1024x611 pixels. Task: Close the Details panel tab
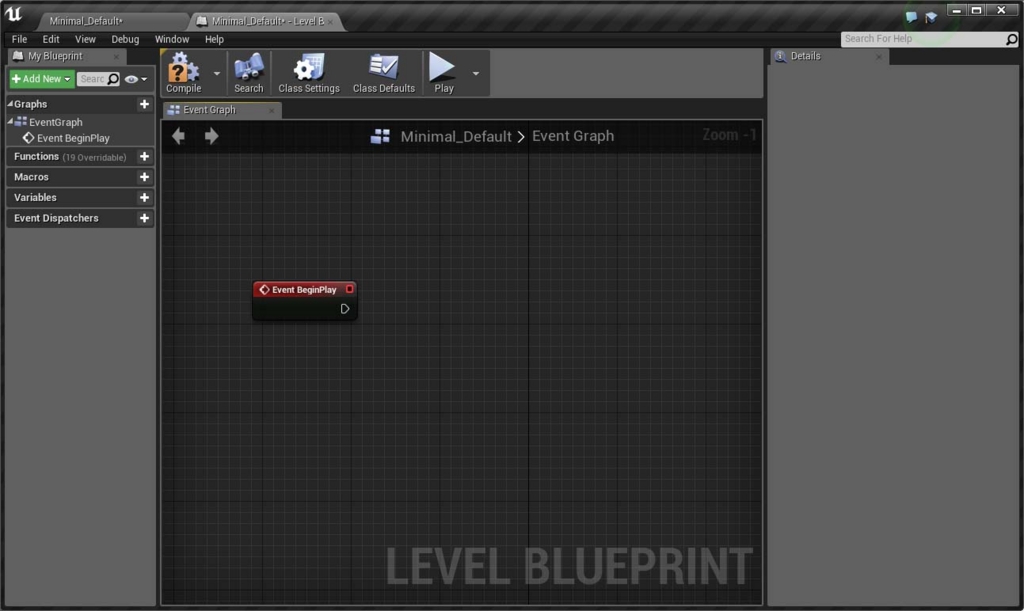coord(879,57)
